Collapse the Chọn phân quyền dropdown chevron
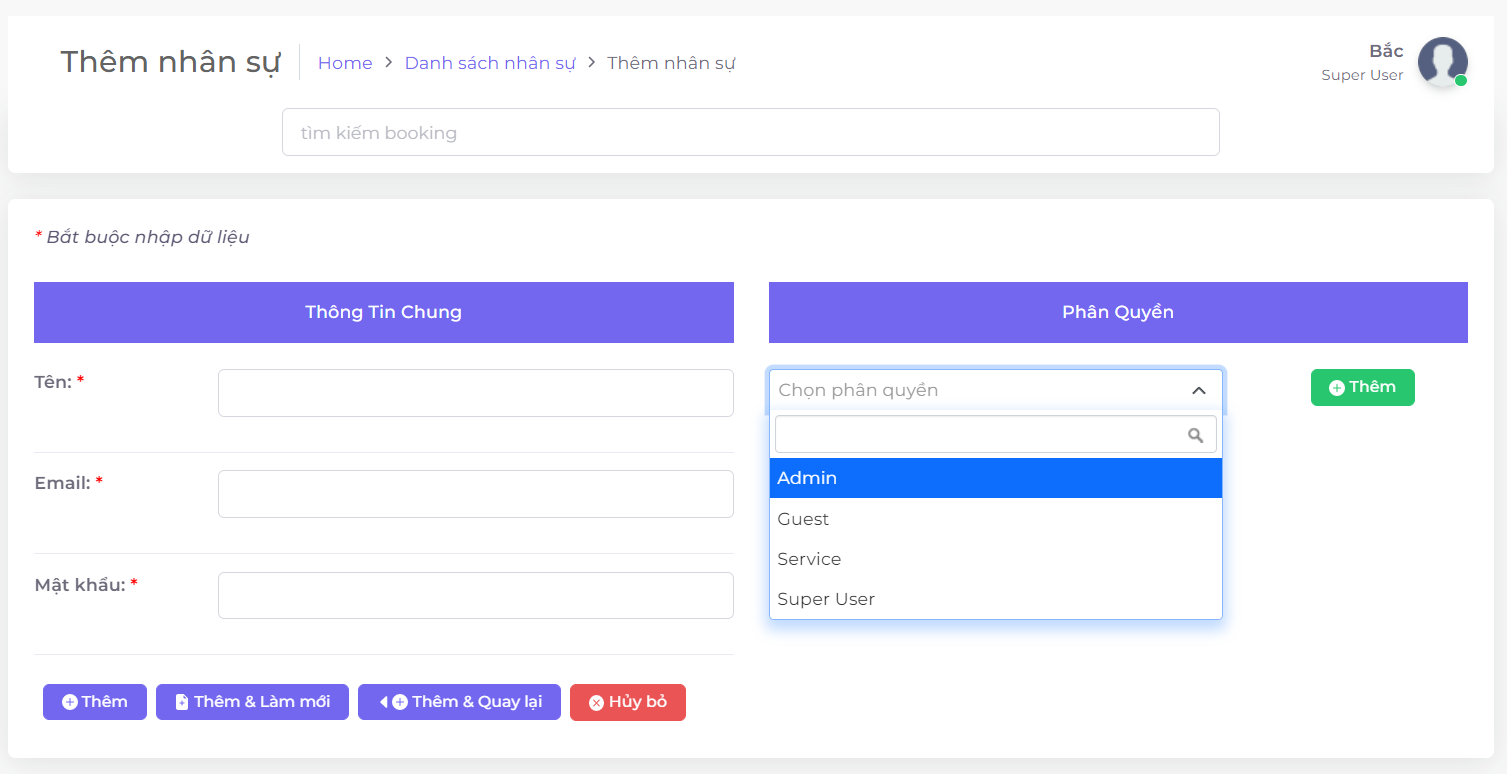This screenshot has width=1507, height=774. click(x=1199, y=391)
